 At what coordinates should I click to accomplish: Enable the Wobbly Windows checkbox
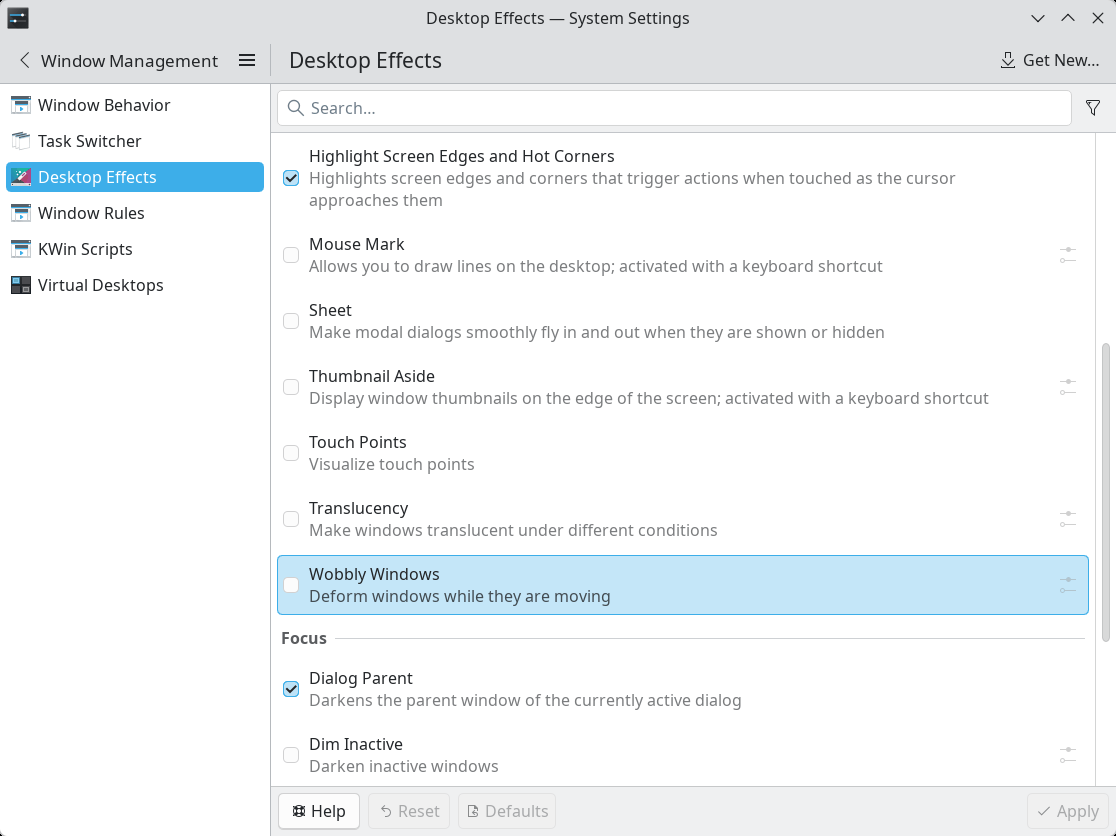[x=291, y=585]
